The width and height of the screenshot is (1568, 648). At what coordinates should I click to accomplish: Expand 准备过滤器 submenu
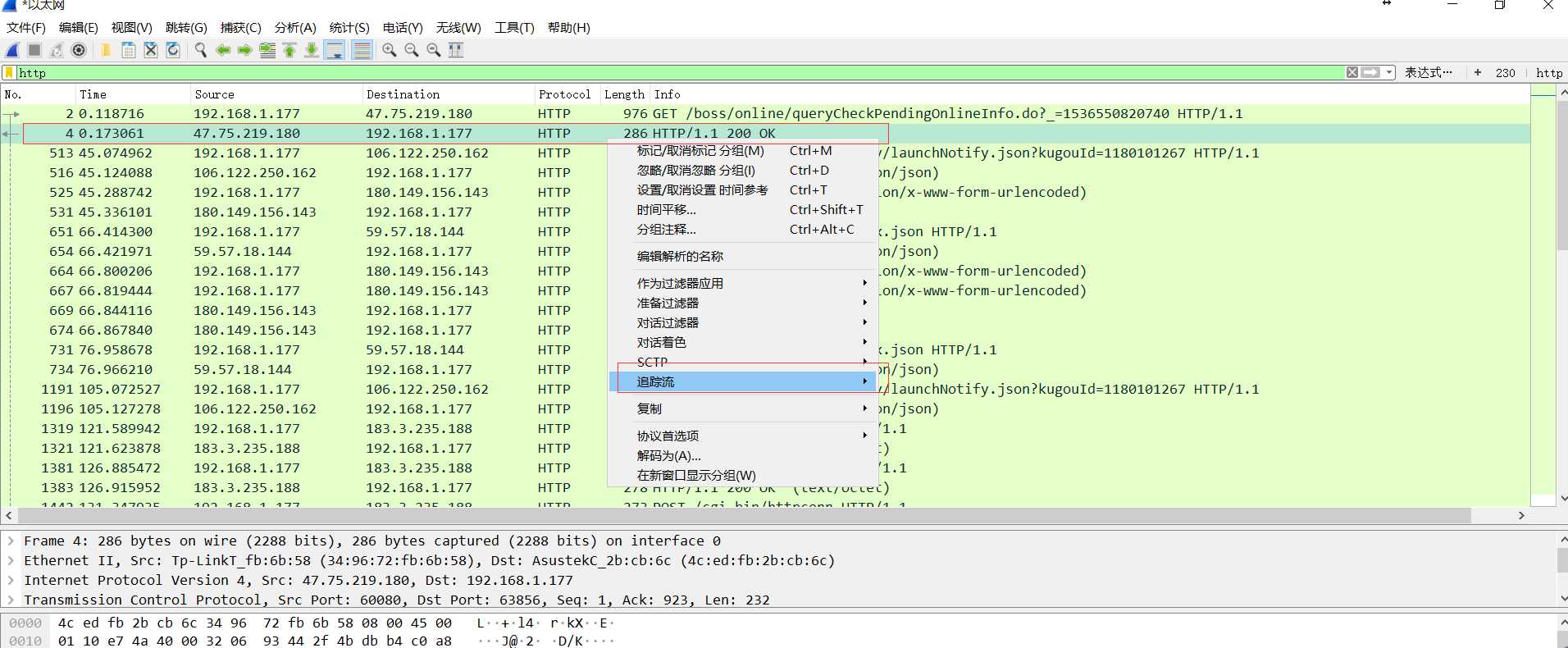click(743, 303)
